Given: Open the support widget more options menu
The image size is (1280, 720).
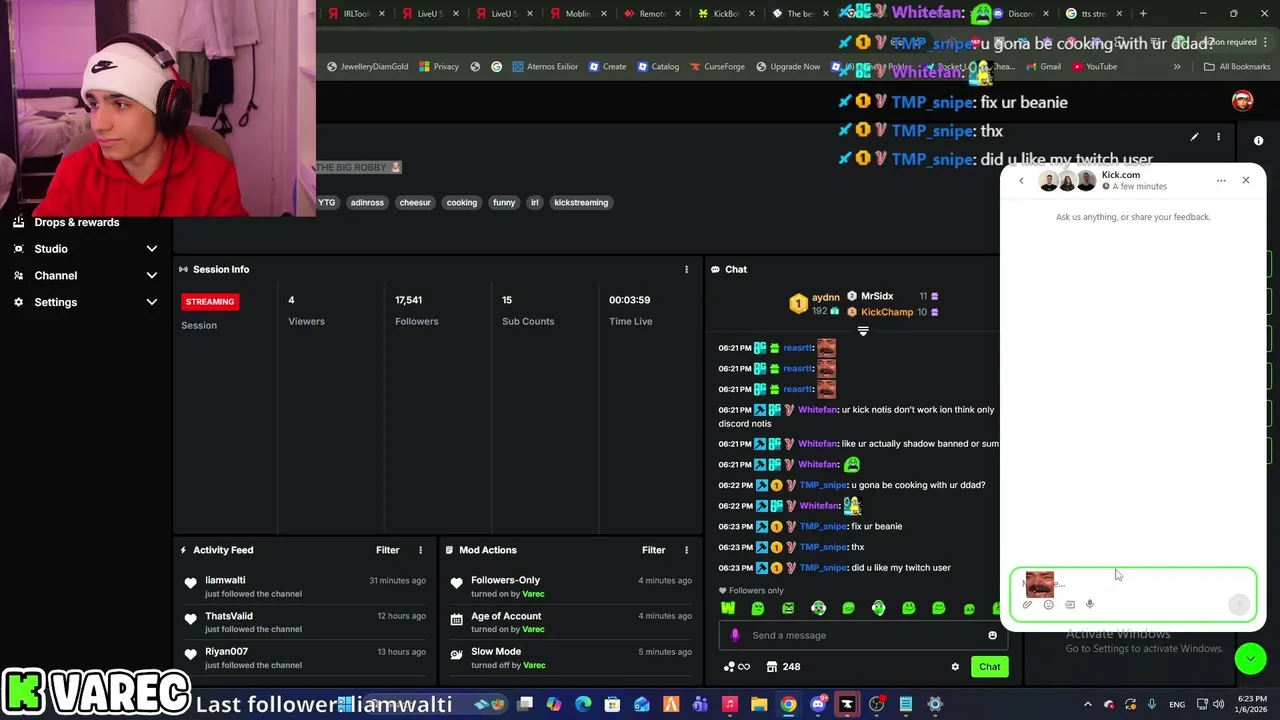Looking at the screenshot, I should [x=1221, y=181].
